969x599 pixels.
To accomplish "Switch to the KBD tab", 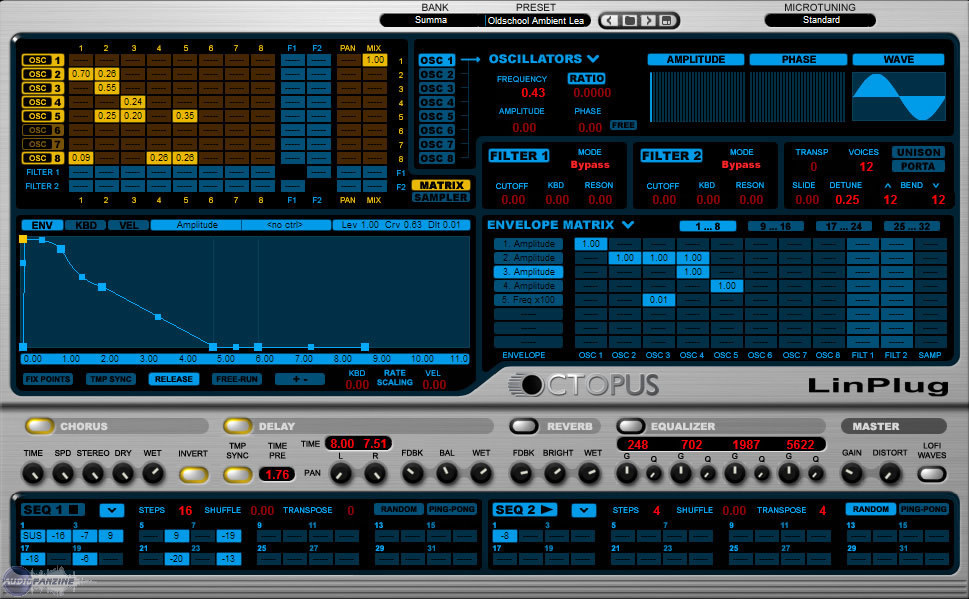I will pyautogui.click(x=86, y=225).
